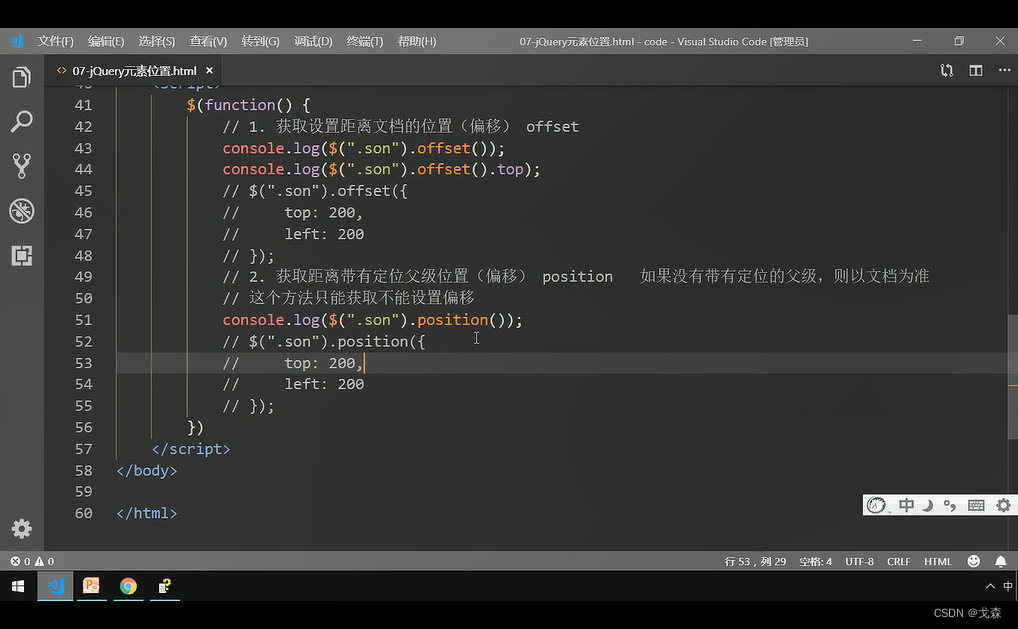Open the Explorer view in activity bar
The height and width of the screenshot is (629, 1018).
21,77
